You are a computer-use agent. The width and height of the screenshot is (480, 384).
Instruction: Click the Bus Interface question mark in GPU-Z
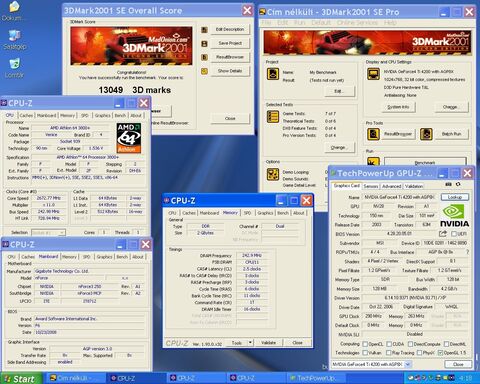(x=467, y=252)
